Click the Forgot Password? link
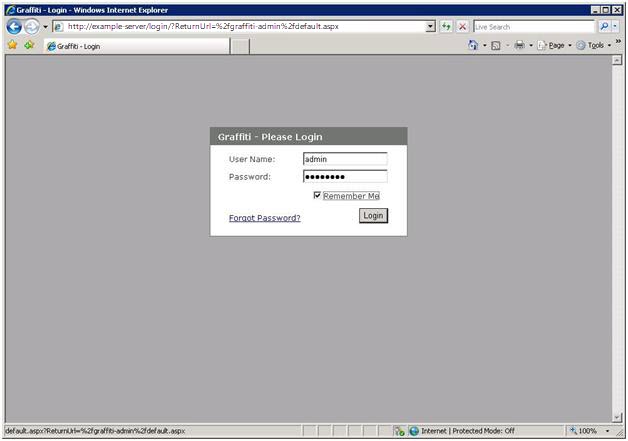This screenshot has width=628, height=441. (x=265, y=218)
